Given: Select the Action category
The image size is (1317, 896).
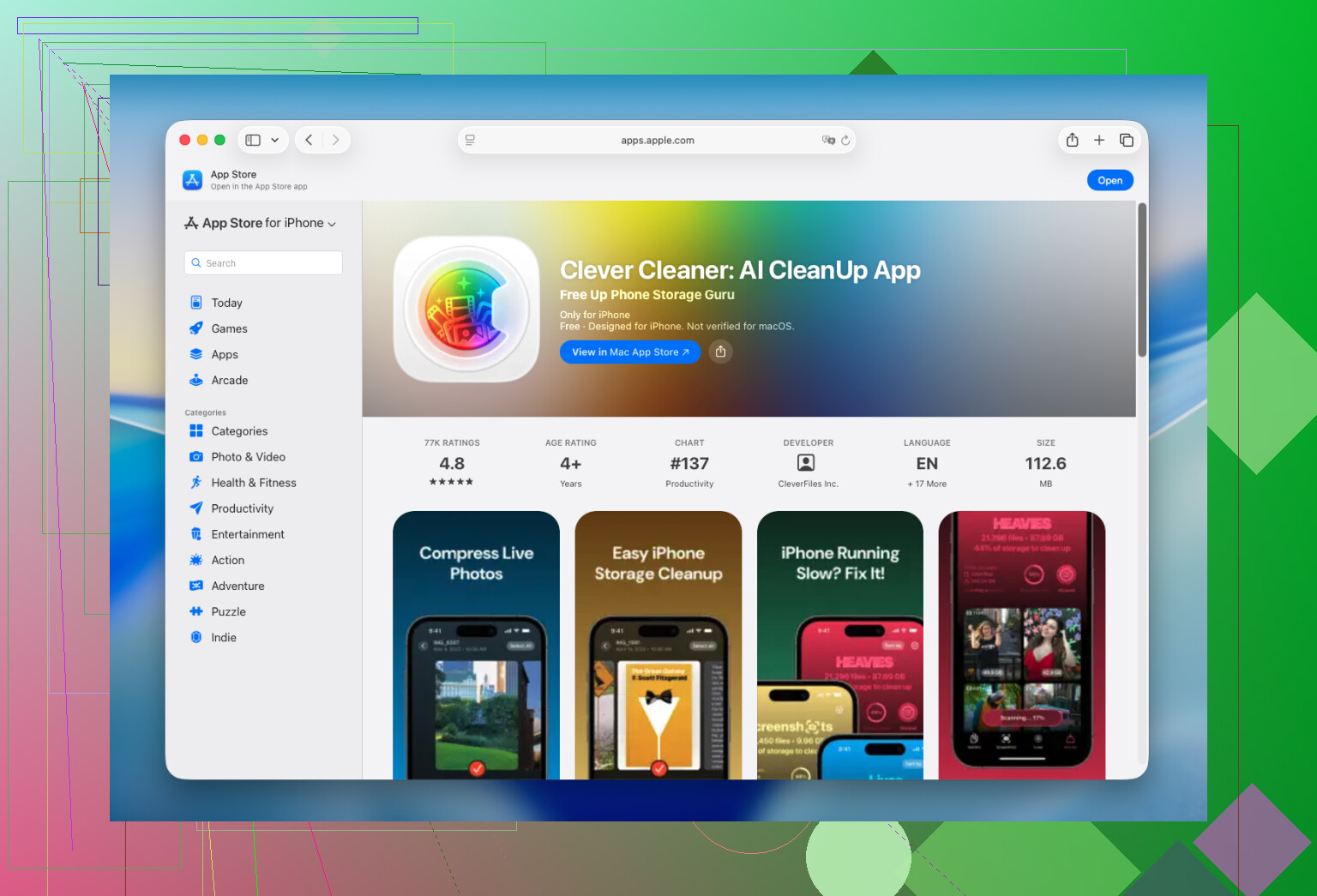Looking at the screenshot, I should [x=227, y=560].
